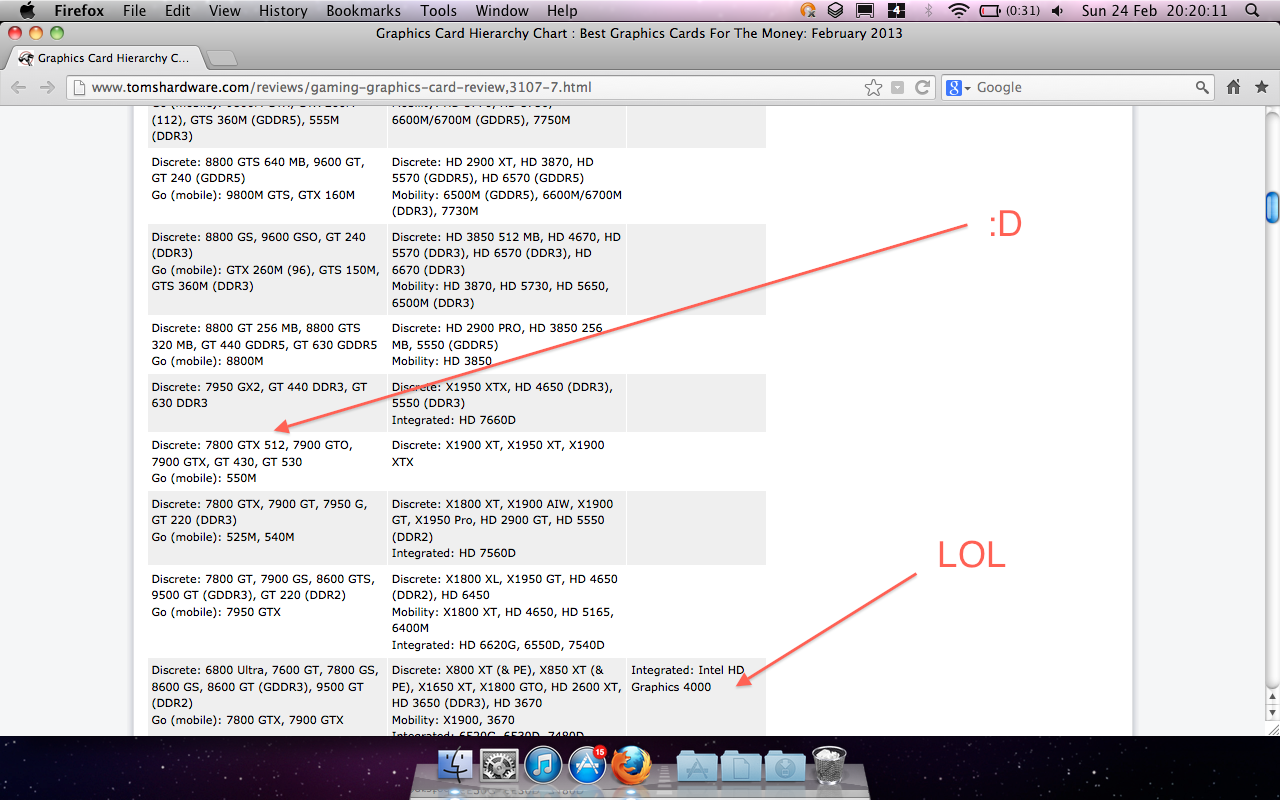The width and height of the screenshot is (1280, 800).
Task: Click 'Discrete: HD 3850 512 MB' cell
Action: [x=506, y=270]
